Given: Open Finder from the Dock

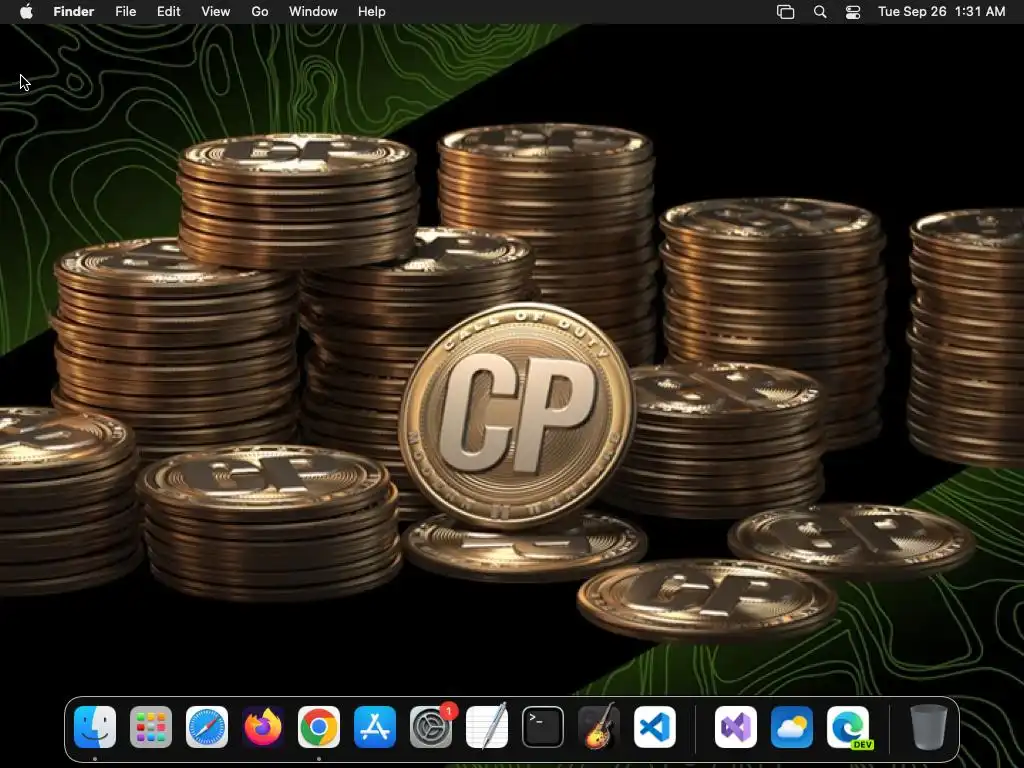Looking at the screenshot, I should (x=95, y=727).
